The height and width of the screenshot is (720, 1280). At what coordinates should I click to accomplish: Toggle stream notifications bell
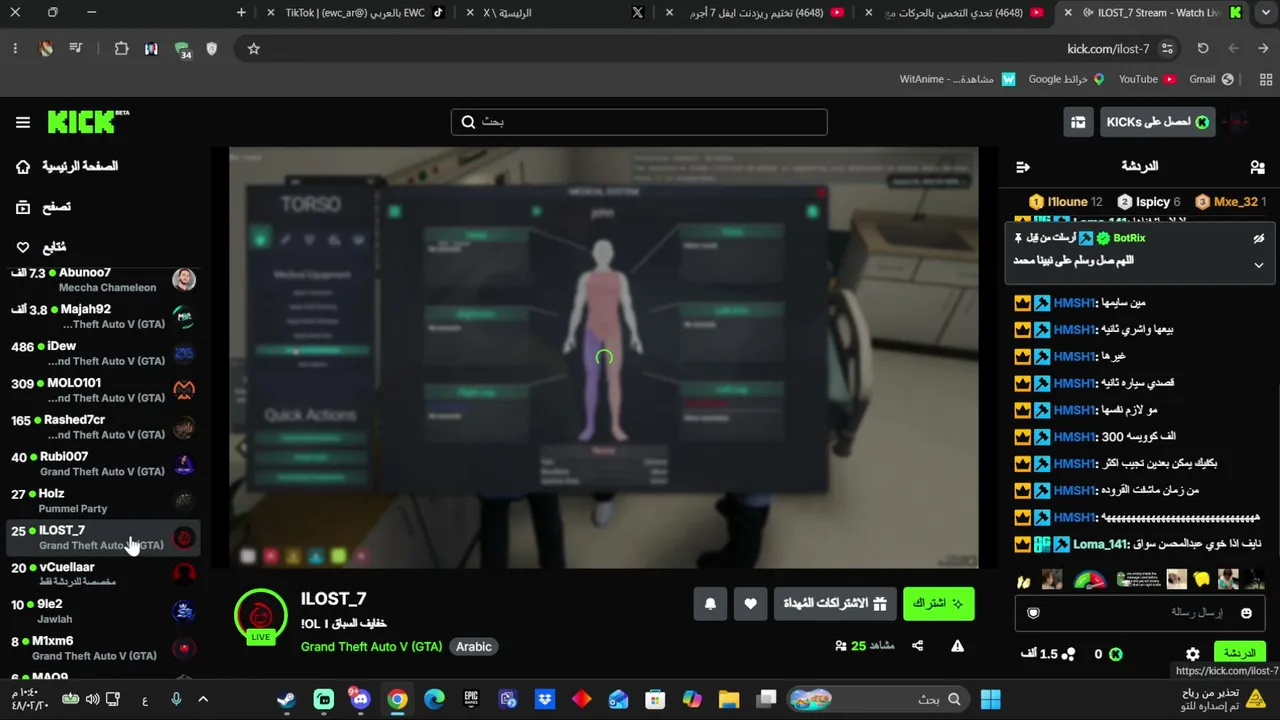(710, 603)
